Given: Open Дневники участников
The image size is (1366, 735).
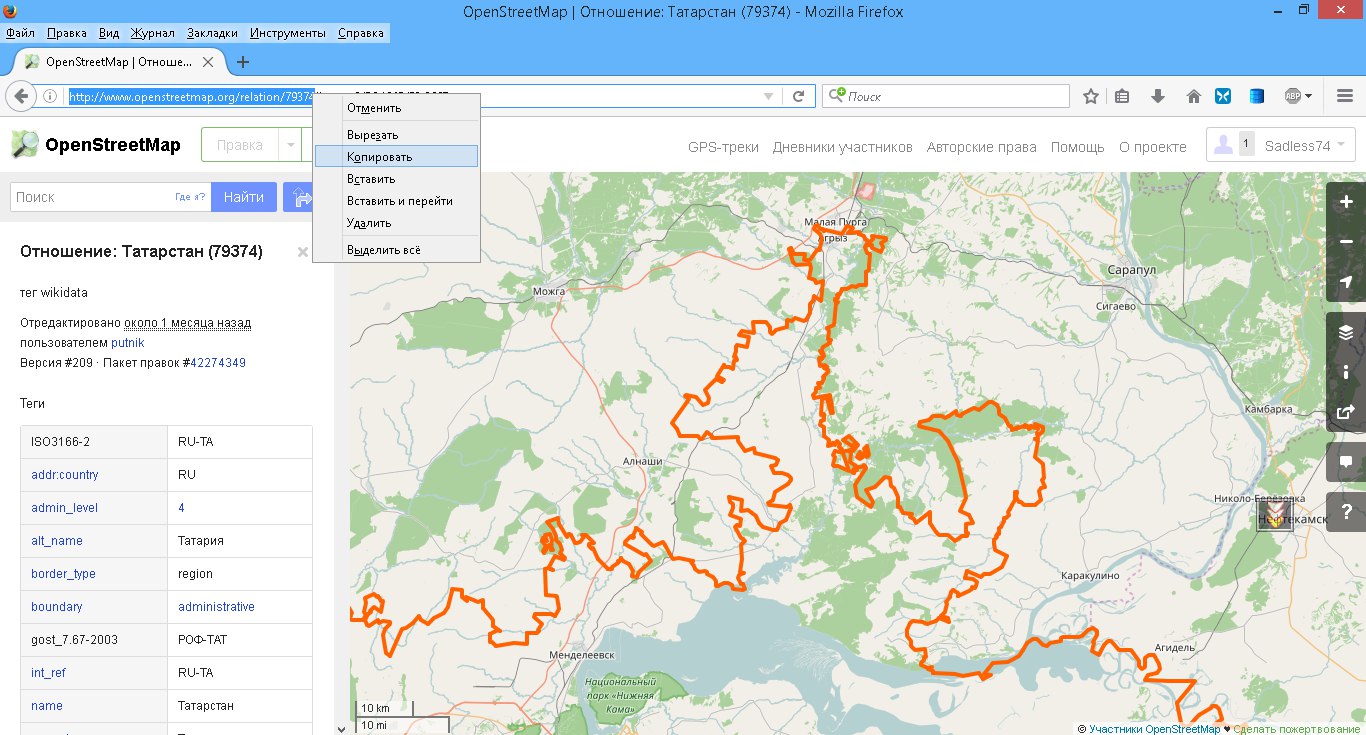Looking at the screenshot, I should [x=842, y=147].
